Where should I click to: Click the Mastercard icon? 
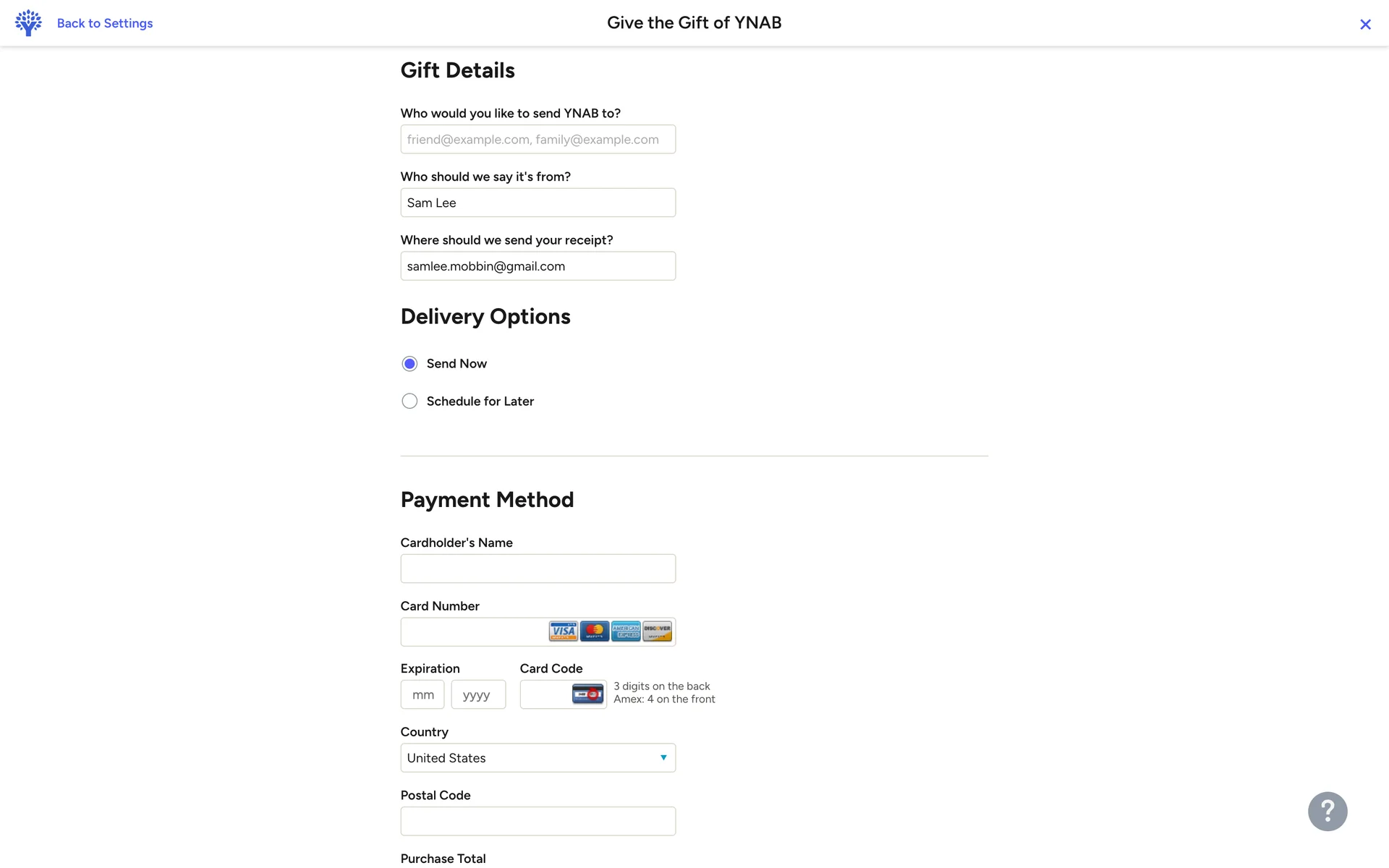[x=595, y=631]
